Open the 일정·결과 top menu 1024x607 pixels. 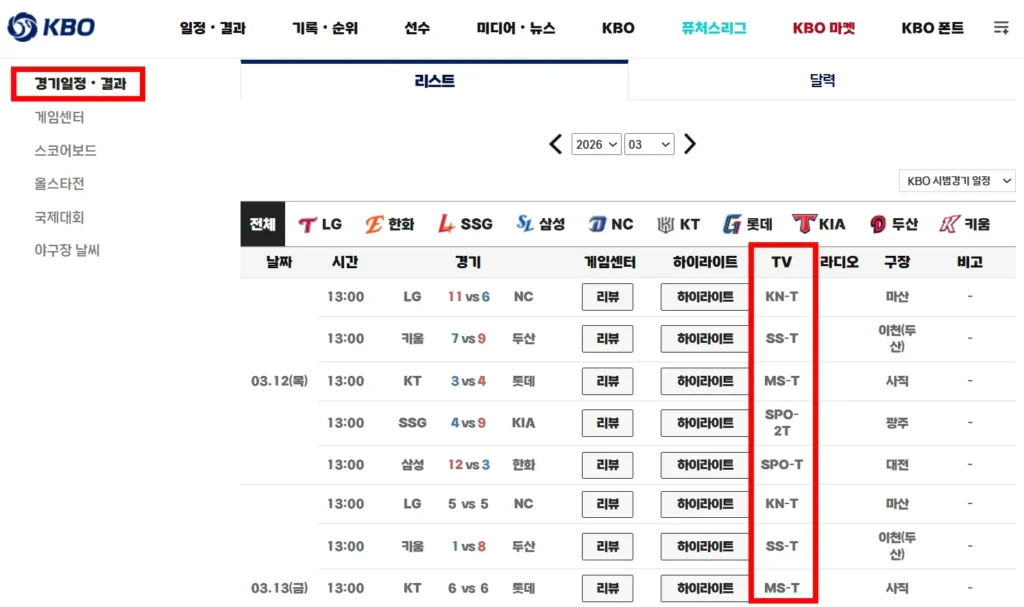(x=213, y=28)
